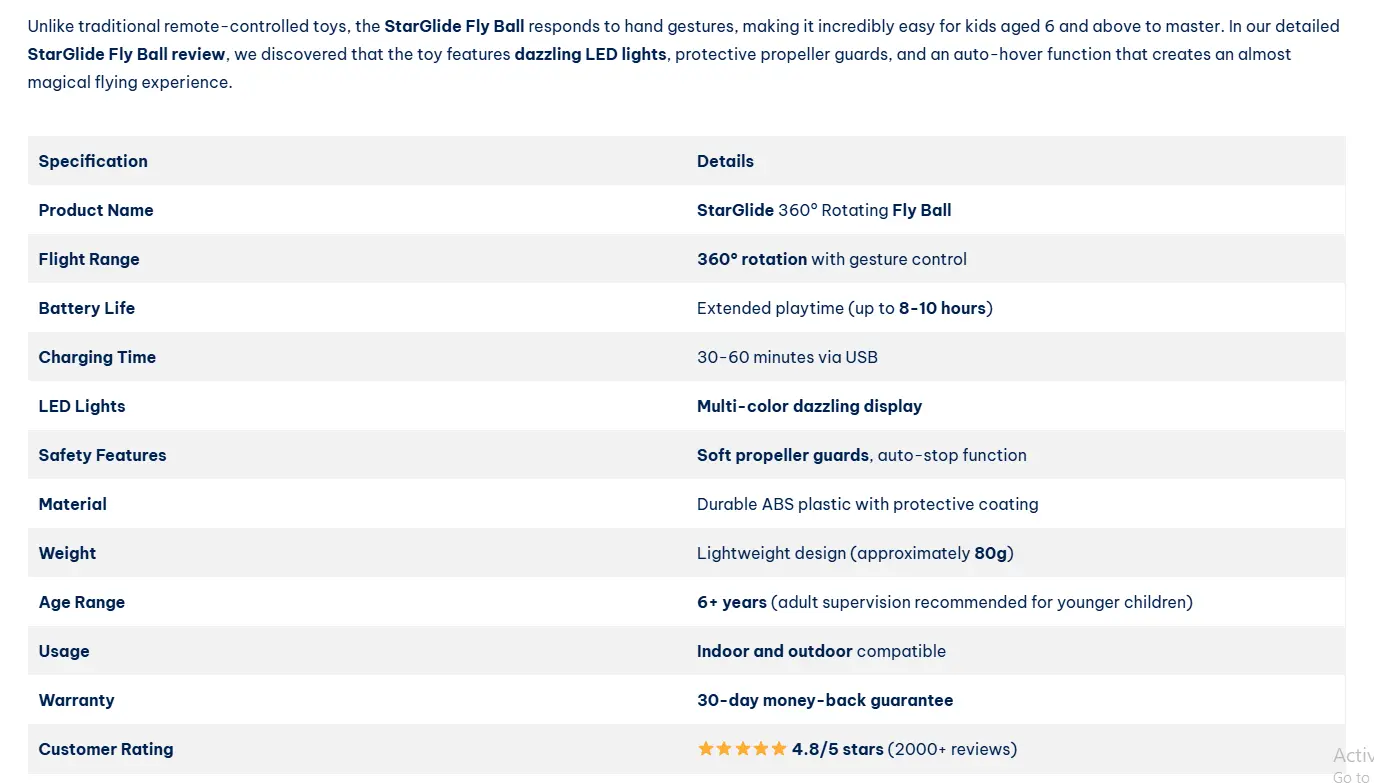Click the "80g" weight value

990,553
